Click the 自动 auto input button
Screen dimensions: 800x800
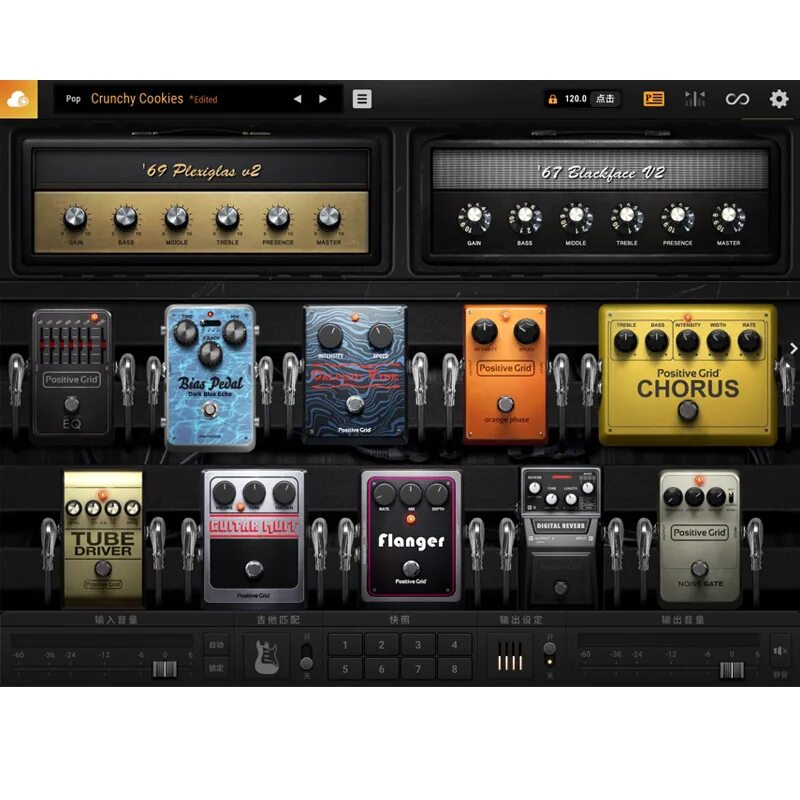click(216, 645)
